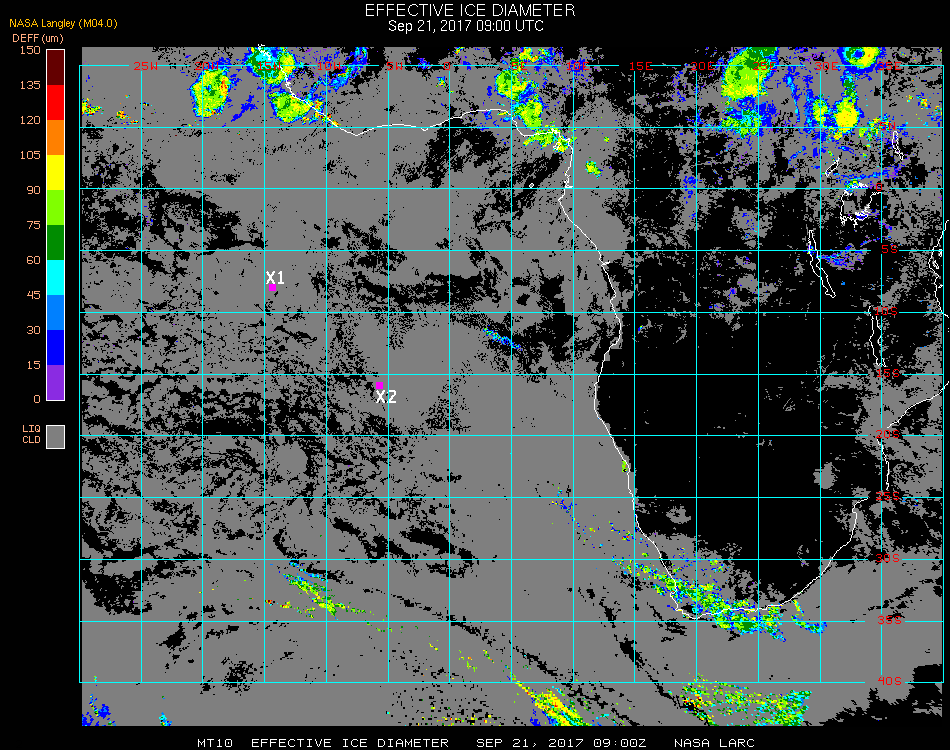Click the "25S" latitude label
Screen dimensions: 950x750
click(x=888, y=497)
